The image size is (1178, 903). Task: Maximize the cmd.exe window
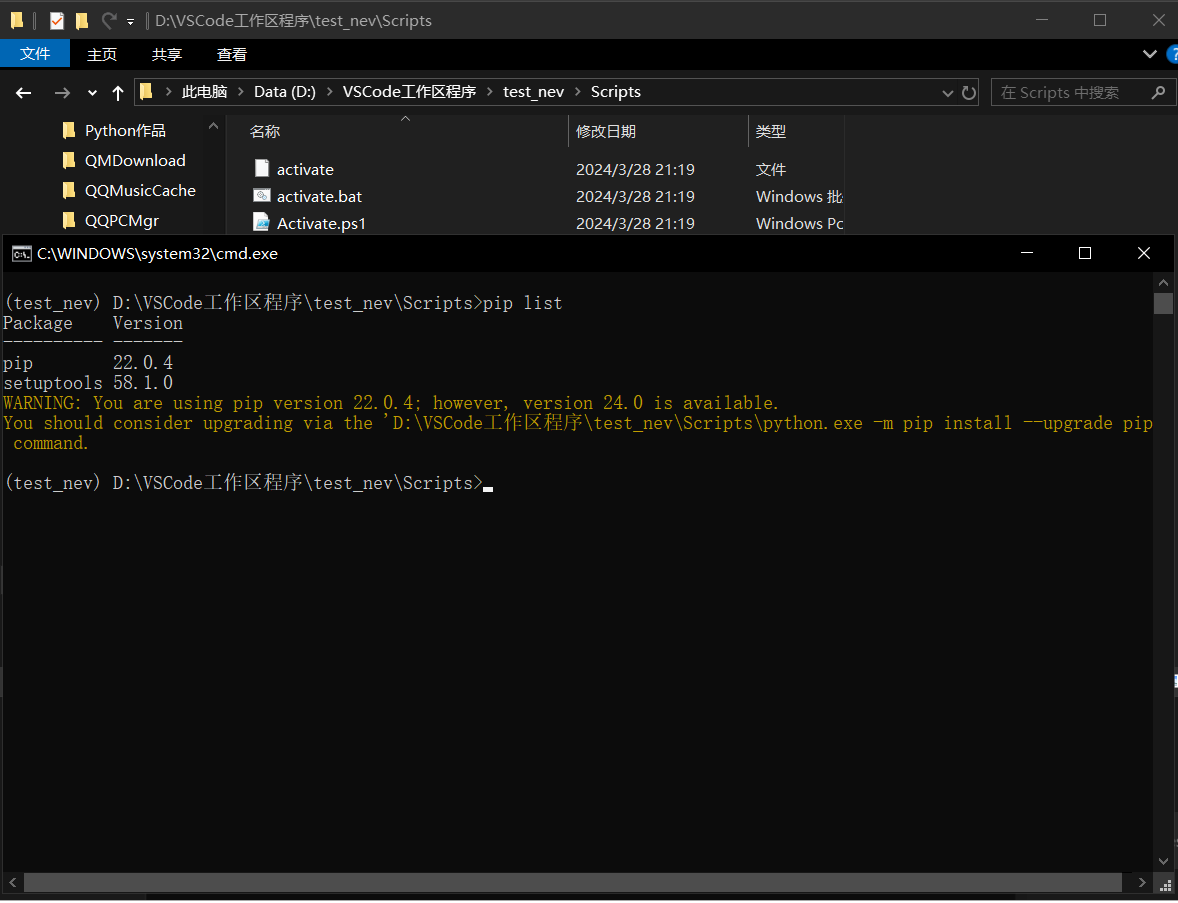point(1085,254)
